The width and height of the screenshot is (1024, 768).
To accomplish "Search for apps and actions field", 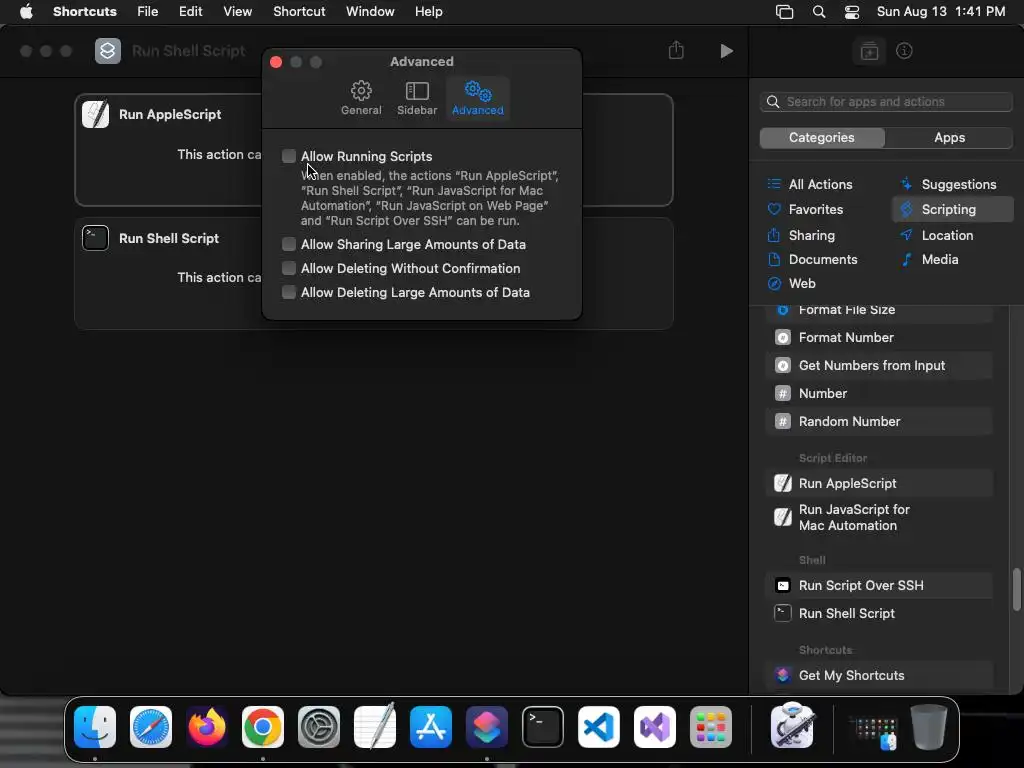I will click(x=886, y=102).
